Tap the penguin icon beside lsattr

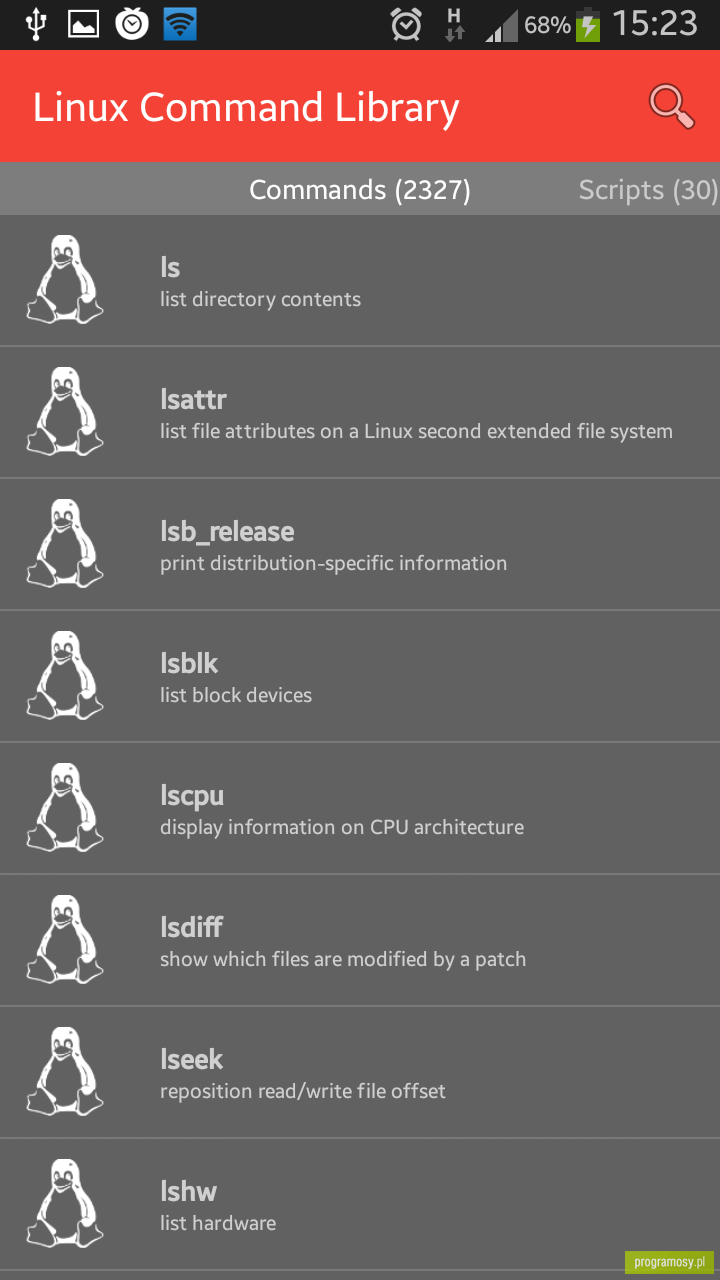point(65,411)
